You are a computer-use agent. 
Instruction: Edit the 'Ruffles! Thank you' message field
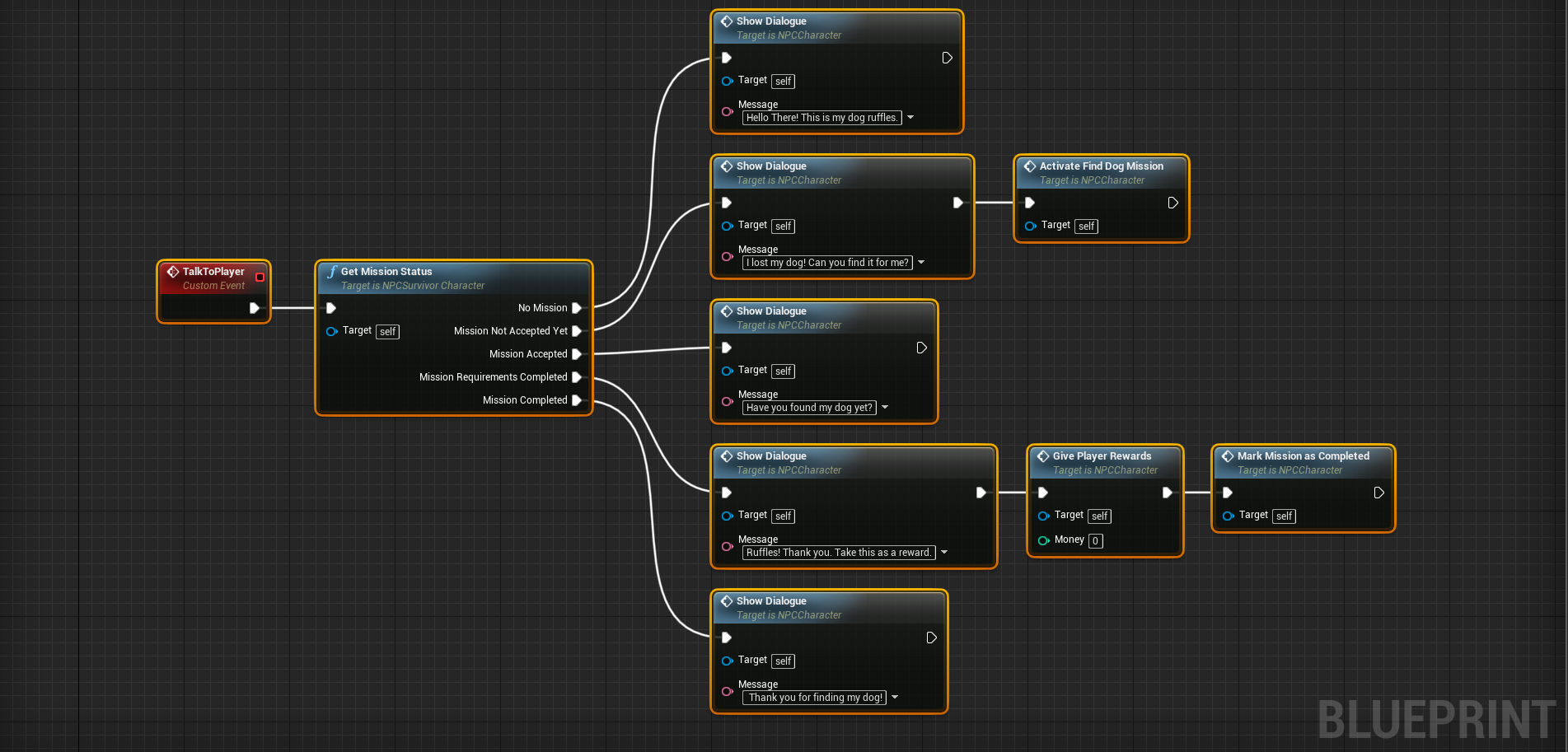[838, 553]
